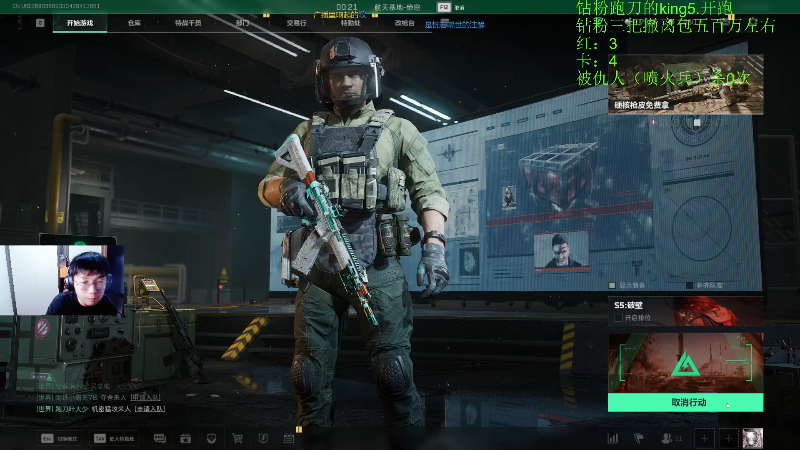Enable the 开启排位 checkbox

pyautogui.click(x=619, y=317)
